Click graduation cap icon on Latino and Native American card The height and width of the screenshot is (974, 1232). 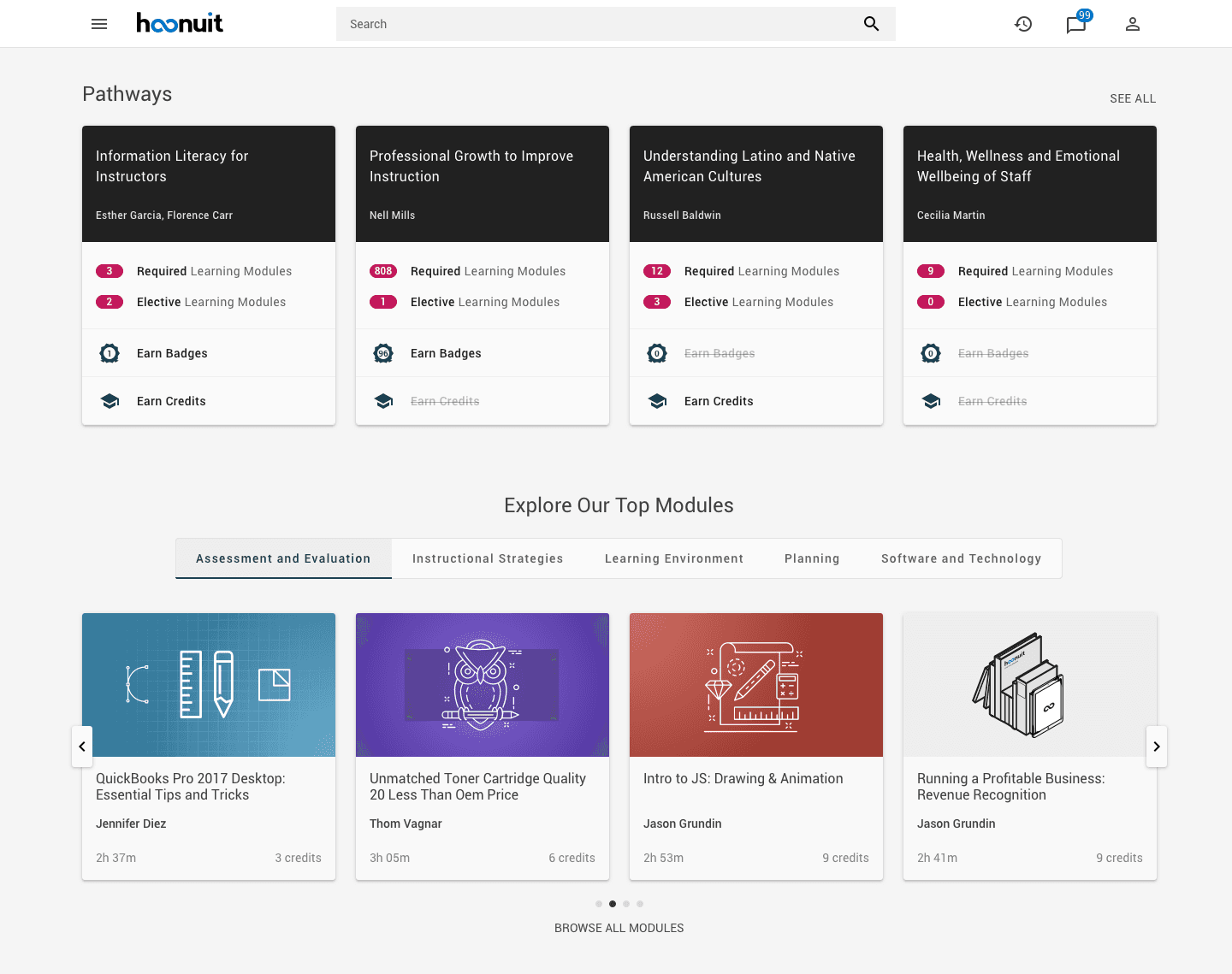tap(657, 401)
